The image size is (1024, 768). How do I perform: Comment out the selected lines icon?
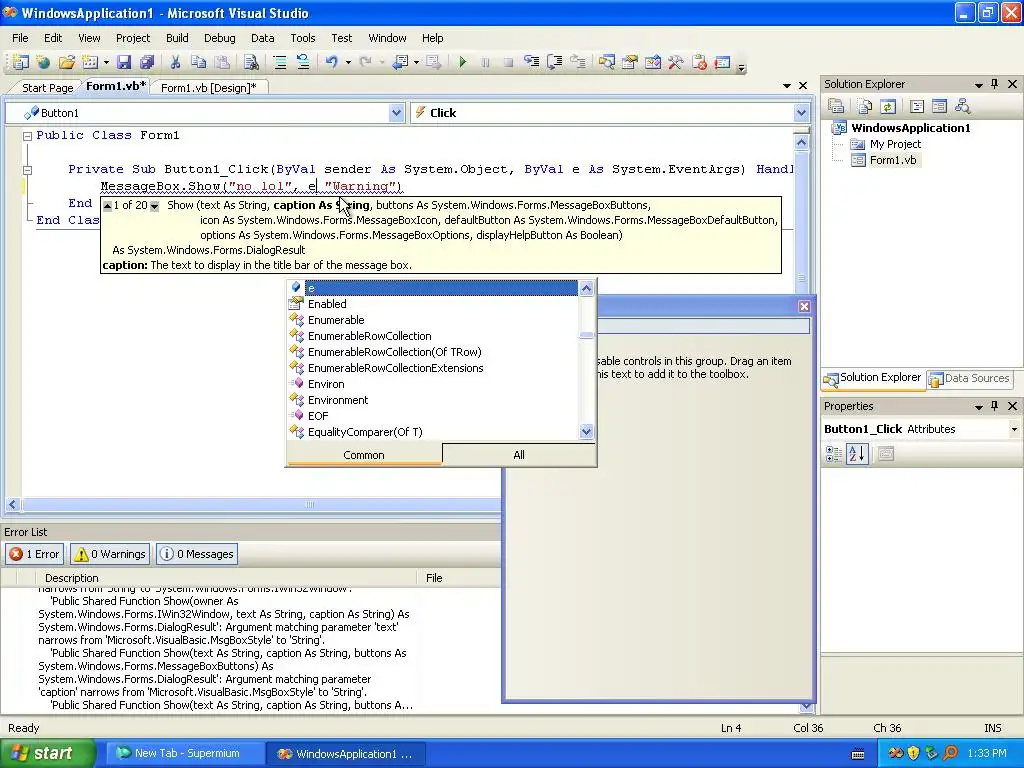pyautogui.click(x=280, y=62)
